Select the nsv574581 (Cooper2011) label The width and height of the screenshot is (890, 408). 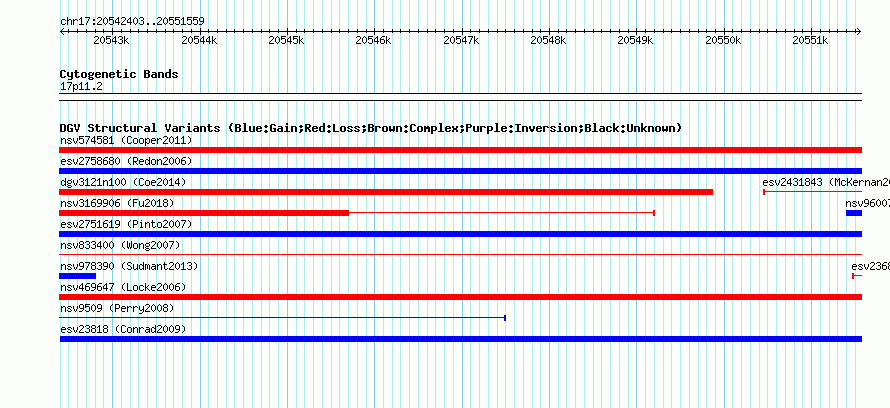(x=126, y=140)
